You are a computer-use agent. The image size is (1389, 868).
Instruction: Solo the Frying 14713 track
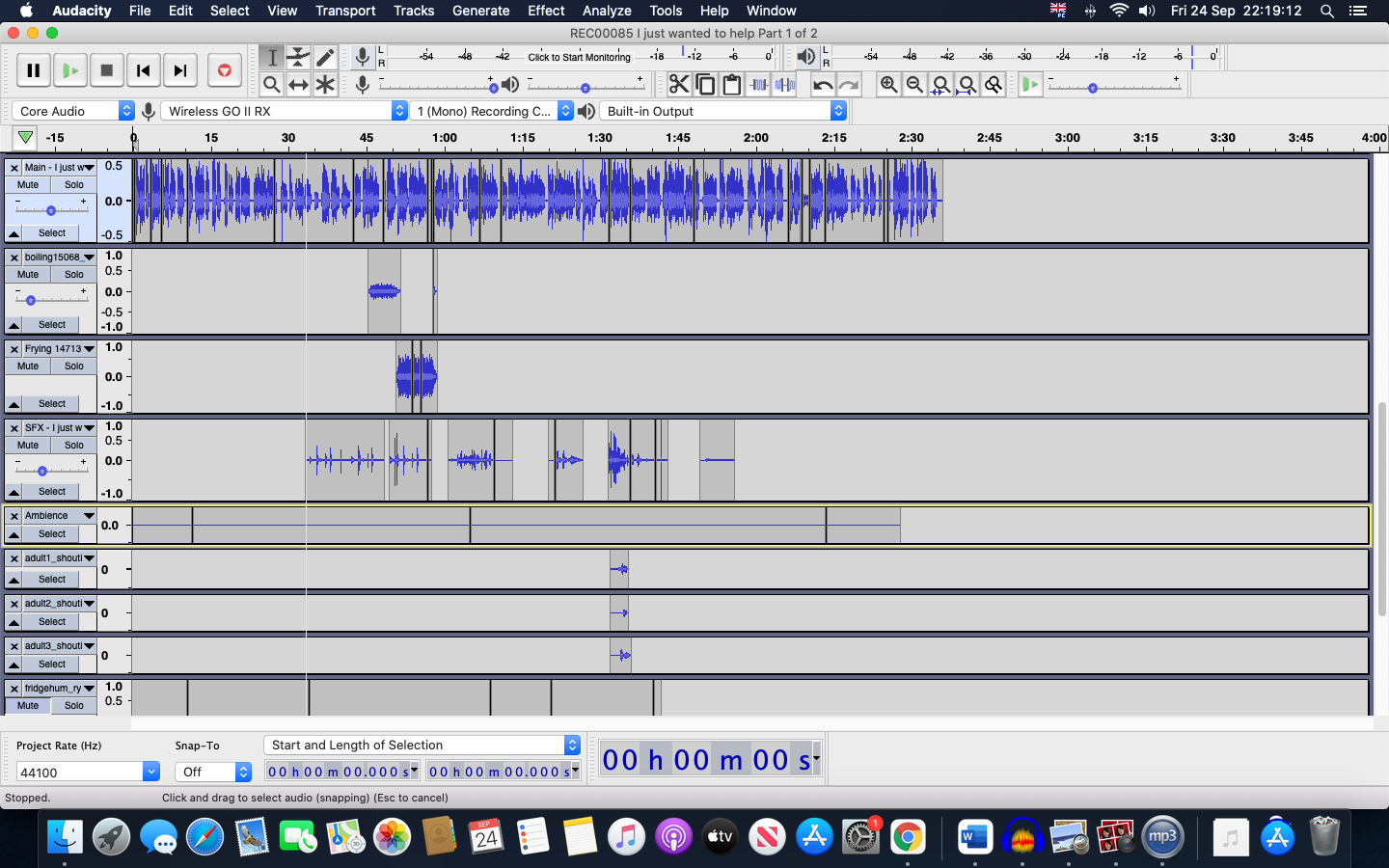coord(74,366)
